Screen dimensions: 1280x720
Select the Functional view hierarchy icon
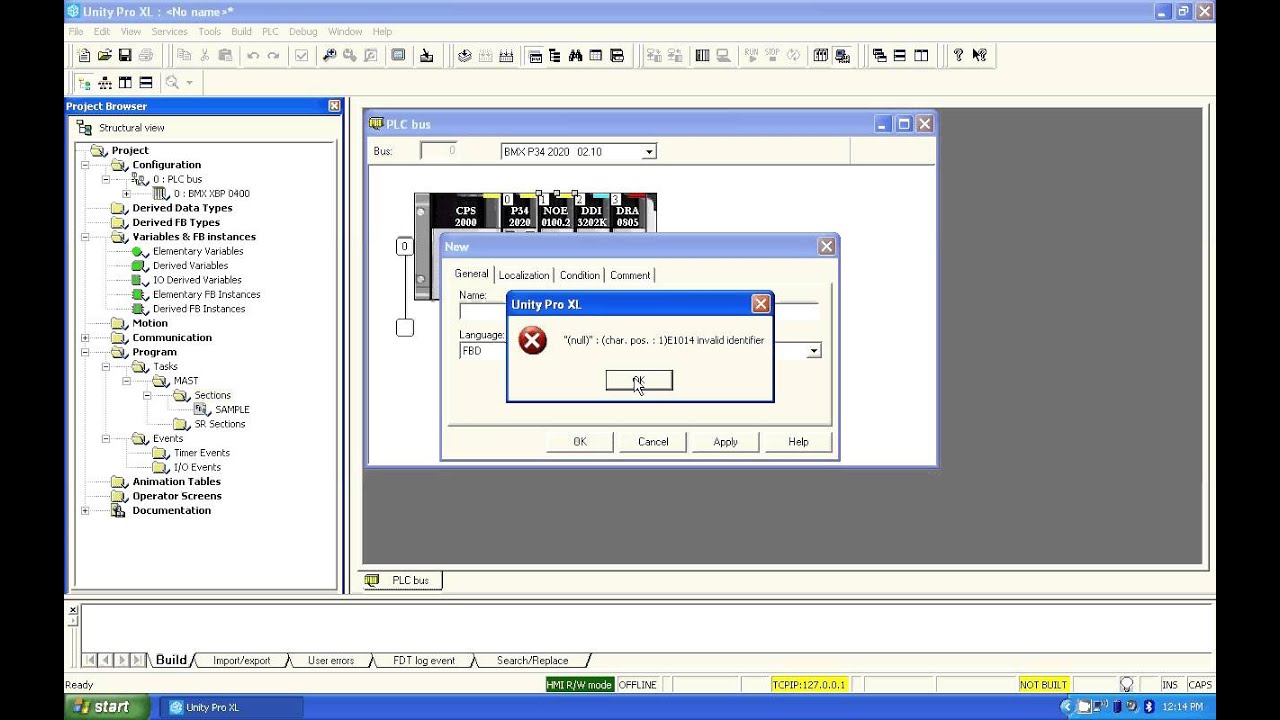click(105, 83)
